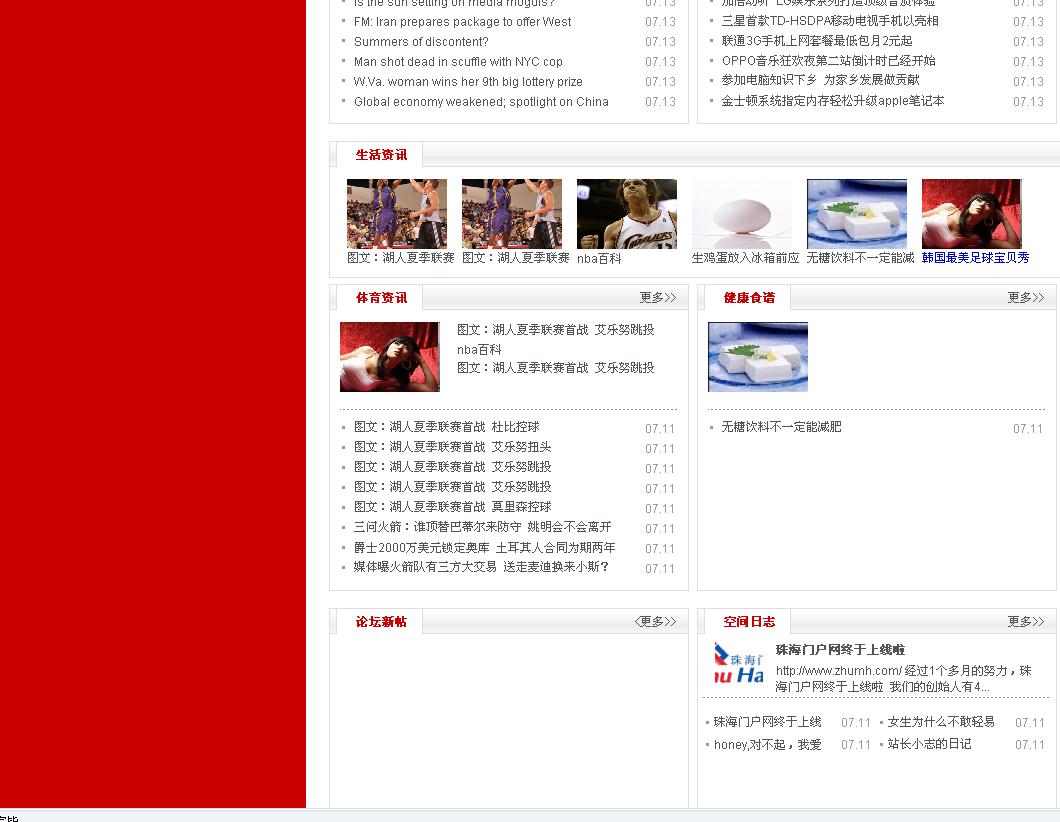Select the 空间日志 section tab
Image resolution: width=1060 pixels, height=822 pixels.
tap(749, 621)
